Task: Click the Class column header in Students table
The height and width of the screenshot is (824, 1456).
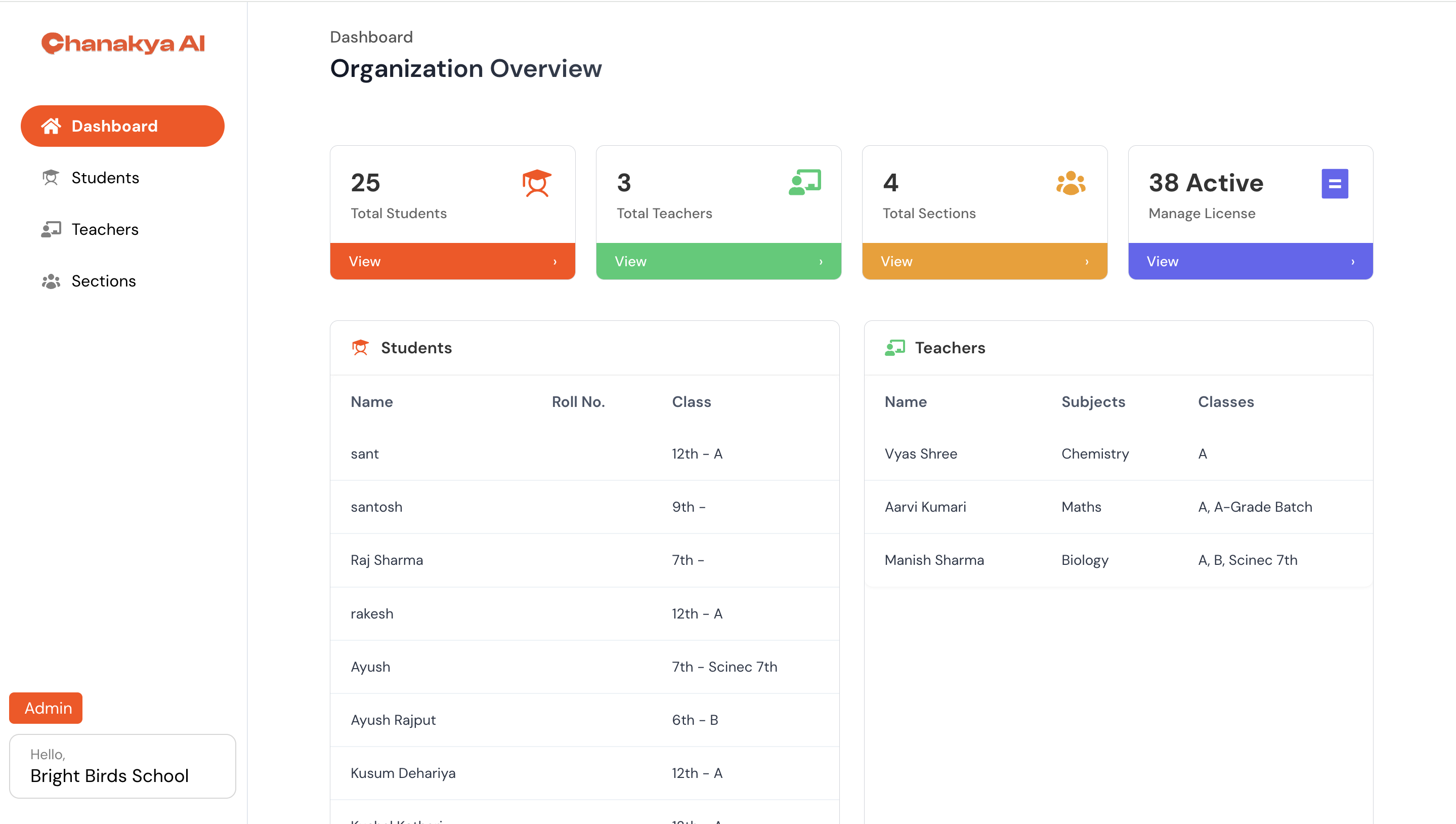Action: click(691, 402)
